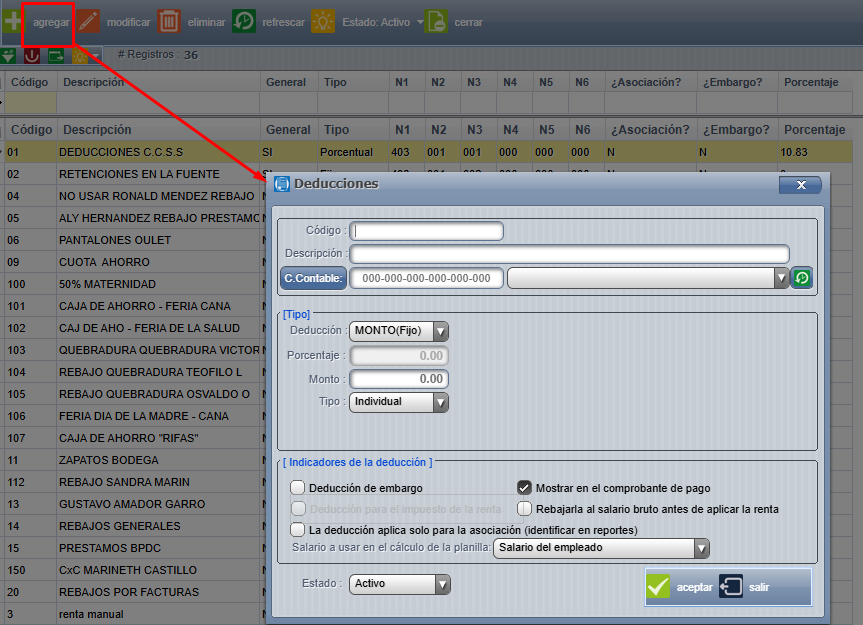Viewport: 863px width, 625px height.
Task: Select the CUOTA AHORRO row
Action: click(134, 262)
